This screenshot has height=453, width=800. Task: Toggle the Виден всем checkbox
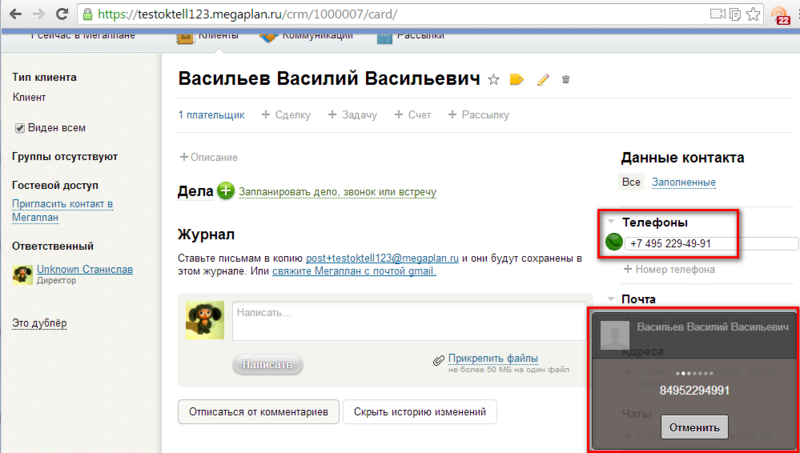pyautogui.click(x=19, y=128)
